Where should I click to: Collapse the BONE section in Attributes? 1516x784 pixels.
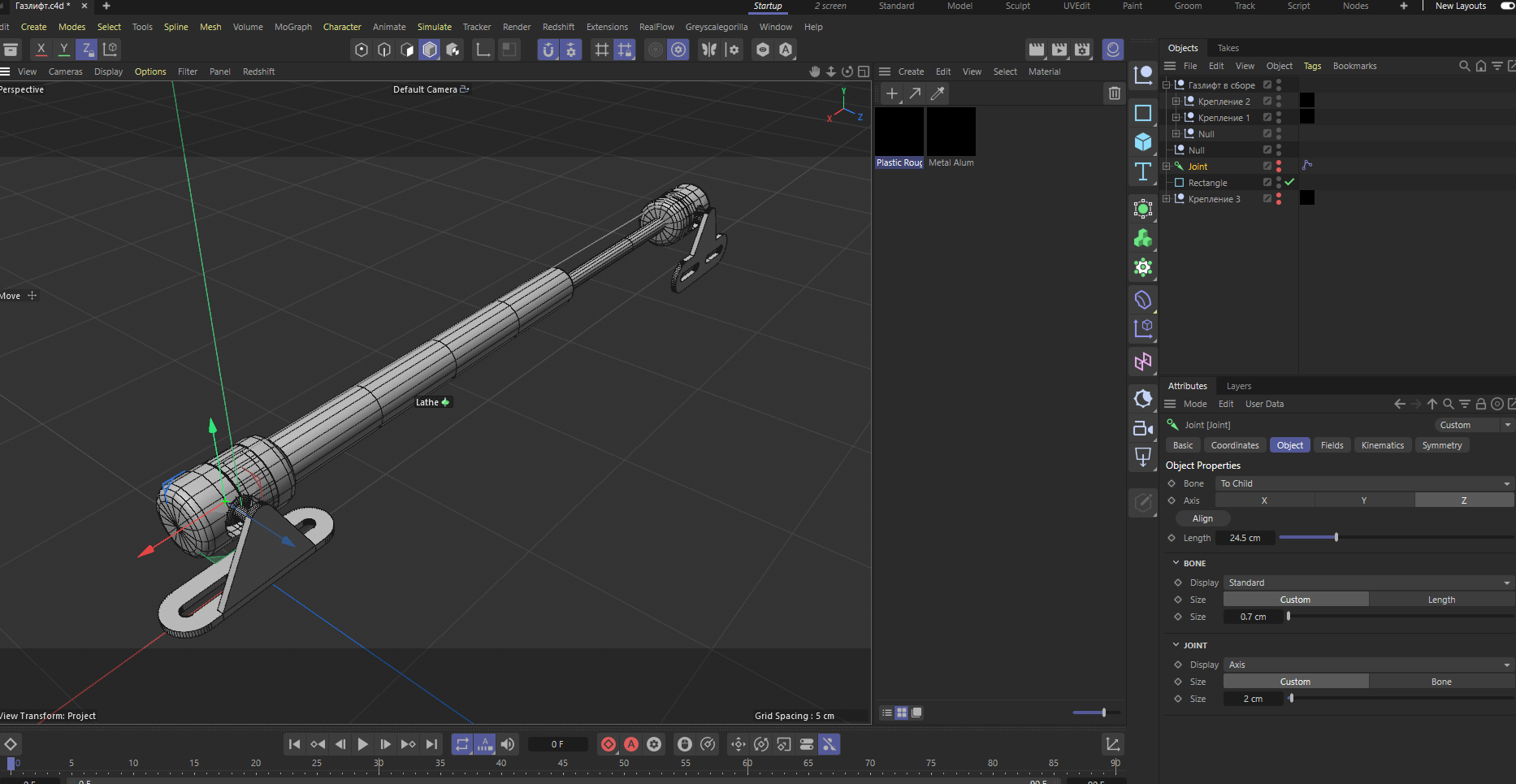1176,563
